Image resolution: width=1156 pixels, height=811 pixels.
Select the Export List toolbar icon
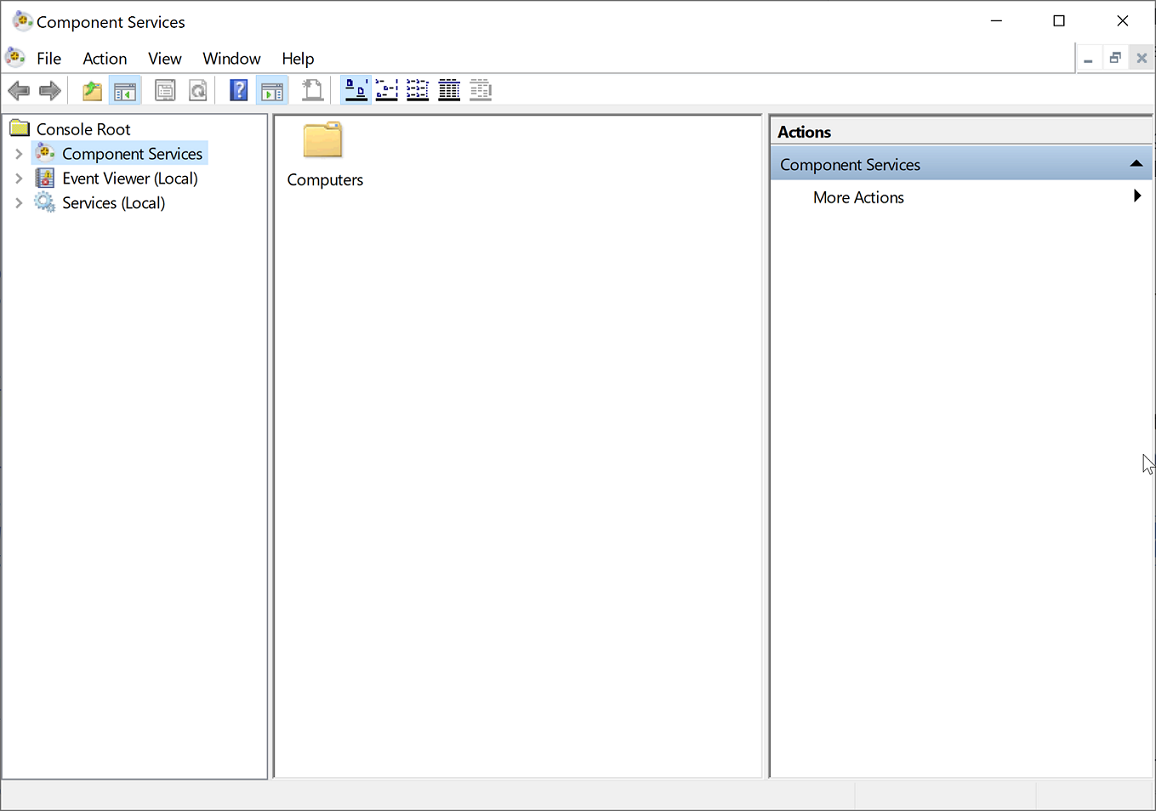click(311, 90)
